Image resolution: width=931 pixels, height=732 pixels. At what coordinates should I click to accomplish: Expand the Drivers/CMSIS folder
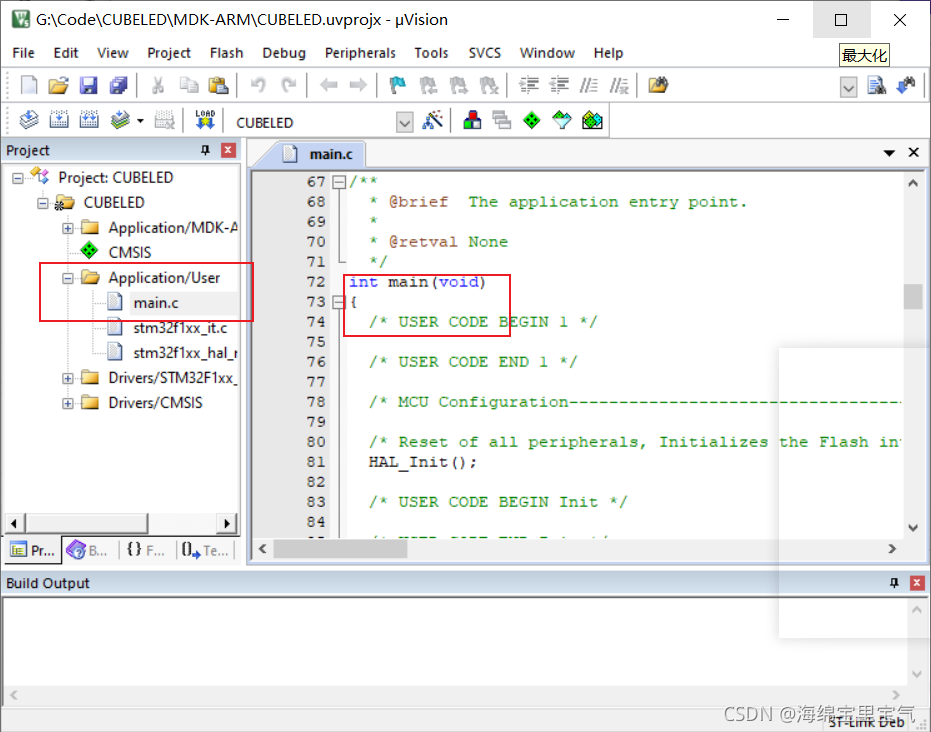pyautogui.click(x=68, y=403)
